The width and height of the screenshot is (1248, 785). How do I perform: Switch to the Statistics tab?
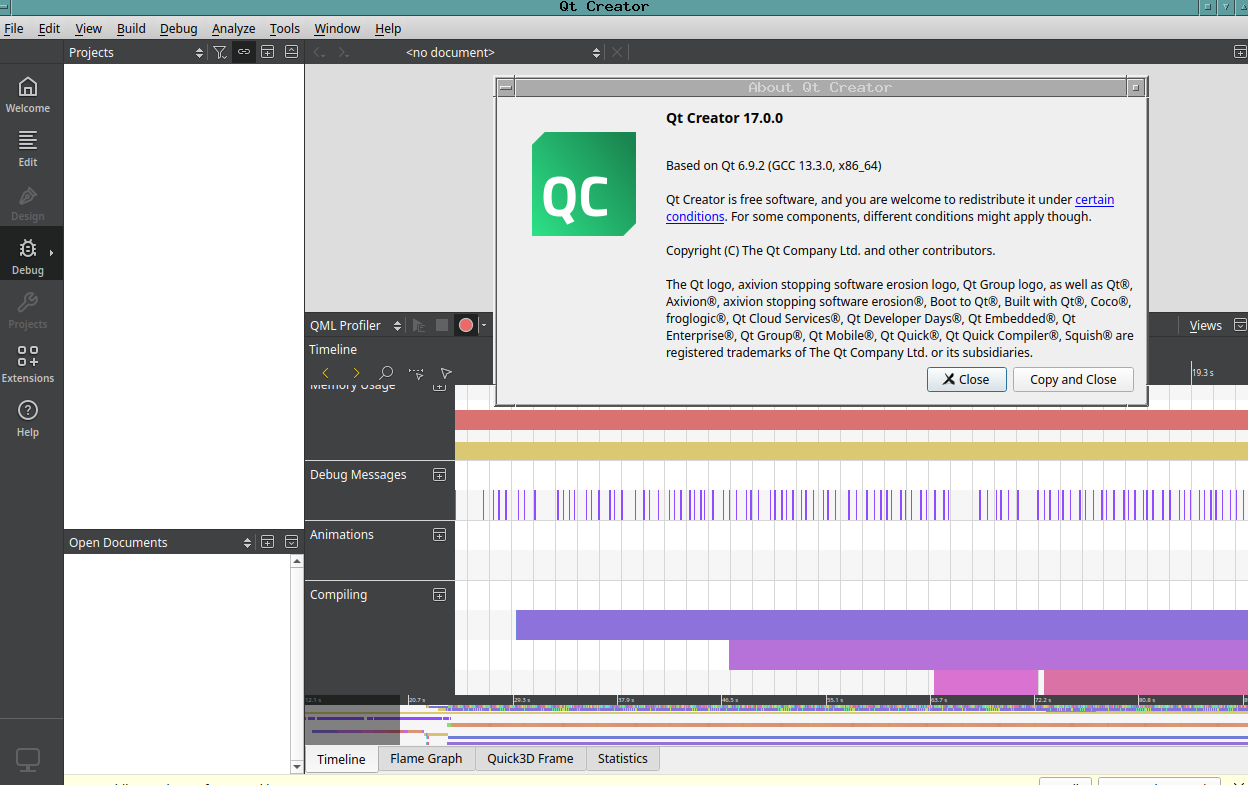(x=622, y=758)
